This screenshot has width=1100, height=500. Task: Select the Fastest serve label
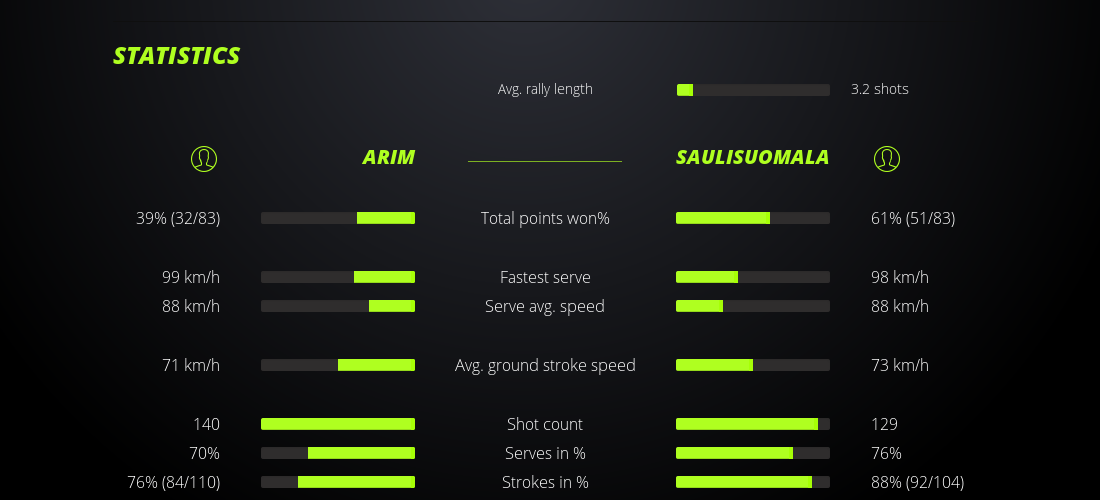tap(545, 277)
